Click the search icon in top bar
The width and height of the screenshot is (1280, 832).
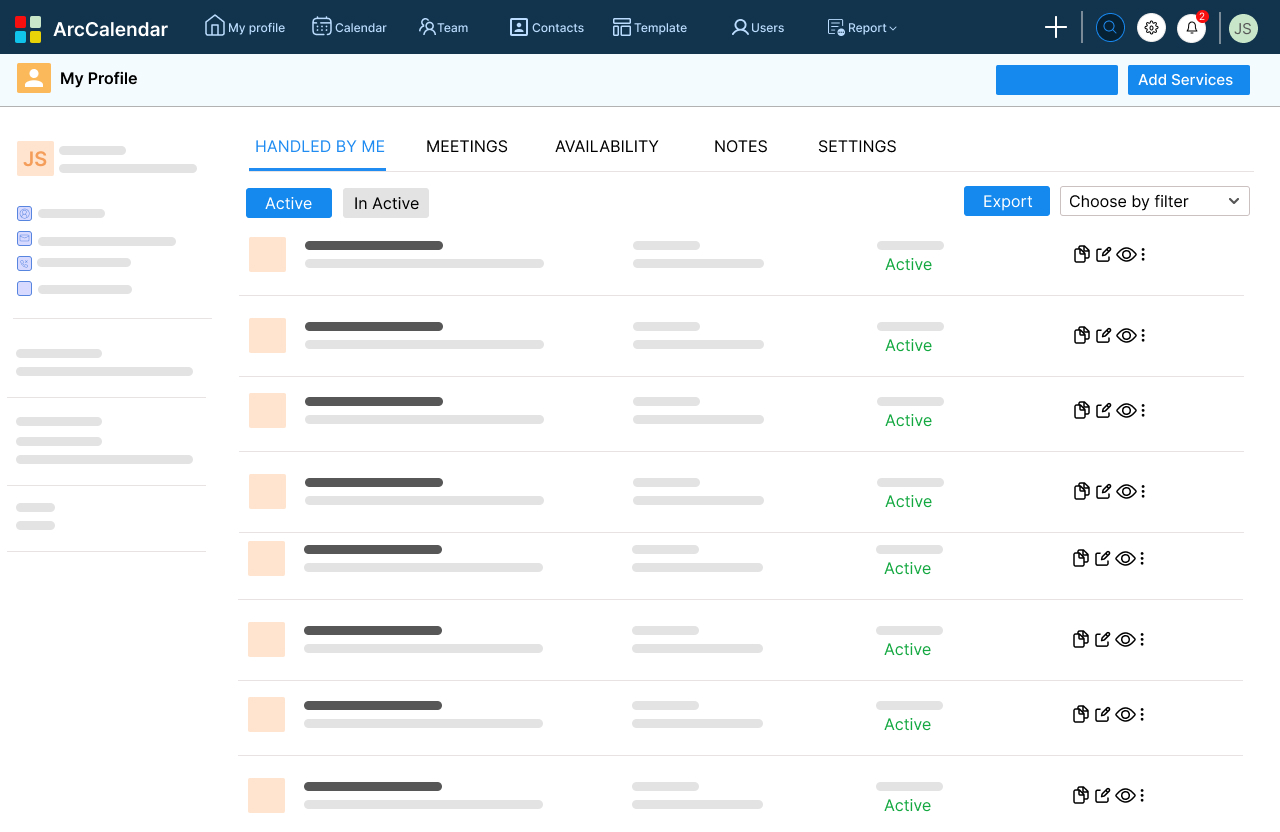1110,28
